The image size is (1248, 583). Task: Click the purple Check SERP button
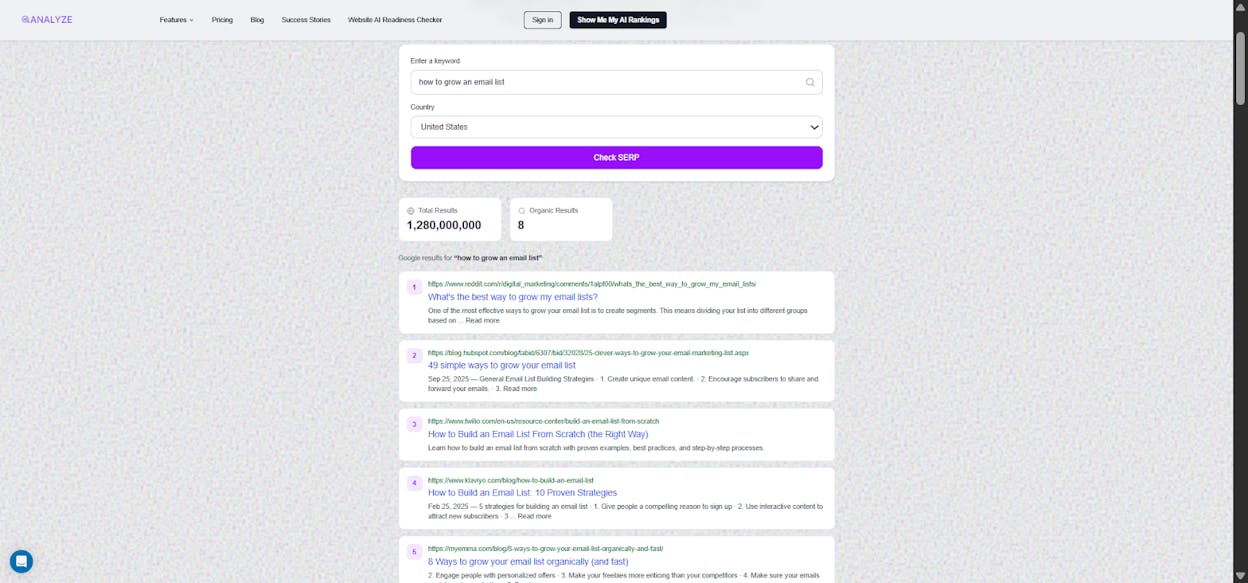point(616,157)
